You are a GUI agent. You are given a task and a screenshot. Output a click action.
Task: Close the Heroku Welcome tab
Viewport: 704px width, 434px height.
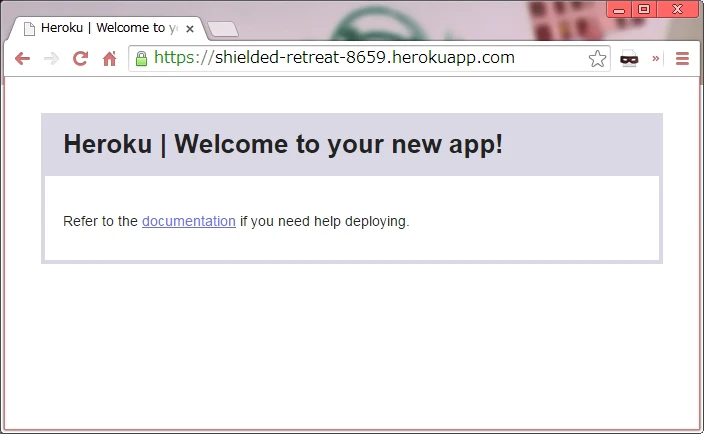point(190,29)
